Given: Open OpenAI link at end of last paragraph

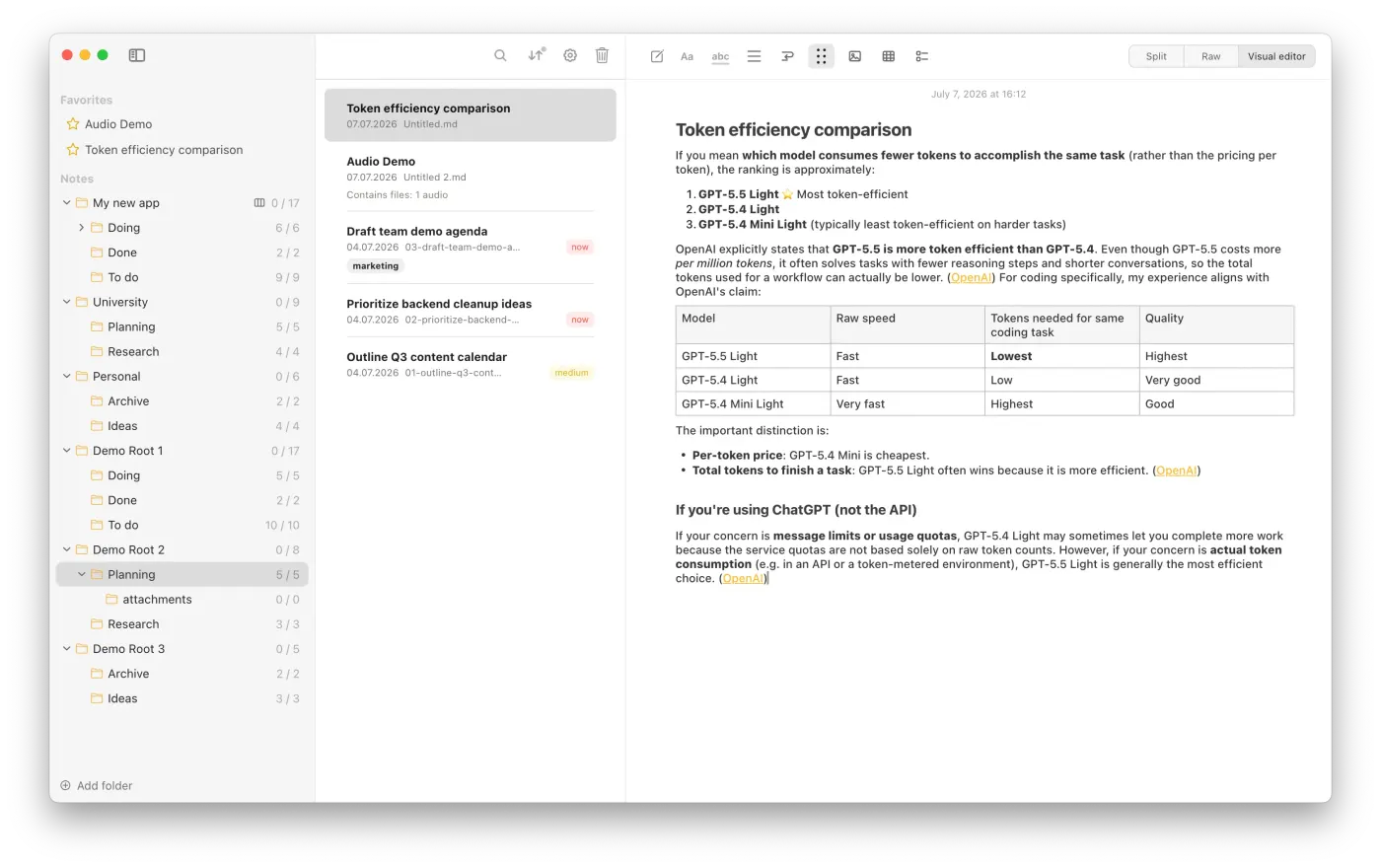Looking at the screenshot, I should coord(743,579).
